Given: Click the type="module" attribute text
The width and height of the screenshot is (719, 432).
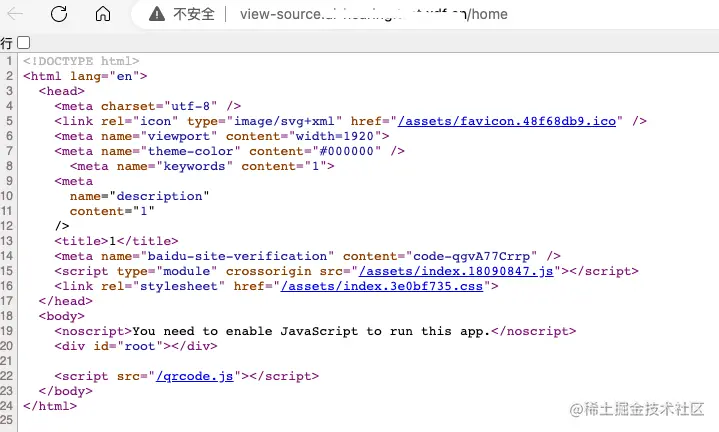Looking at the screenshot, I should (x=167, y=271).
